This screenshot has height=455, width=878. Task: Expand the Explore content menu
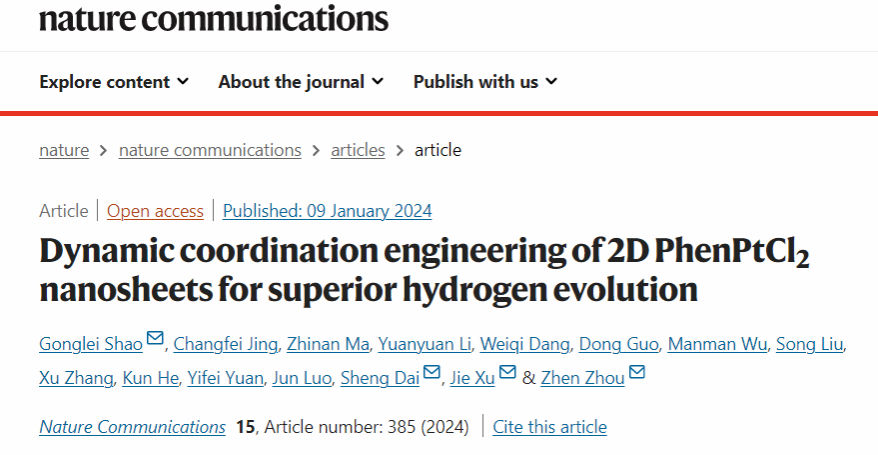(x=114, y=82)
